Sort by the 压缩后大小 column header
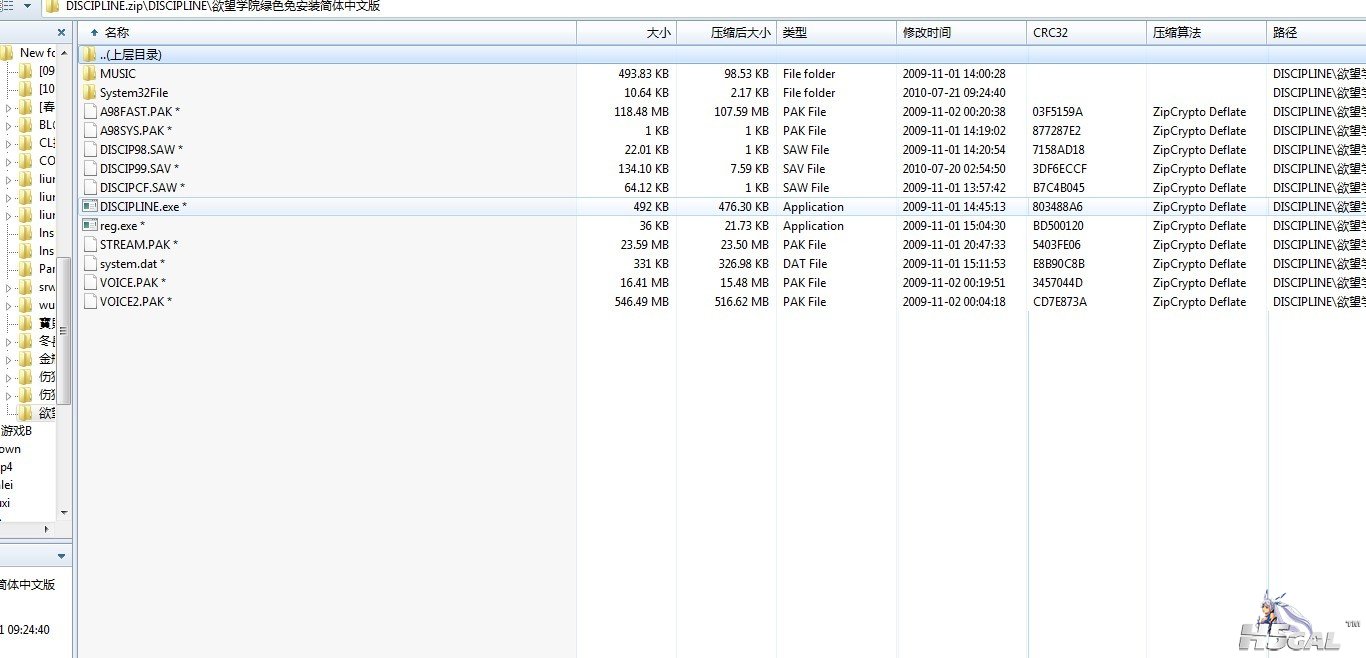 [x=727, y=32]
